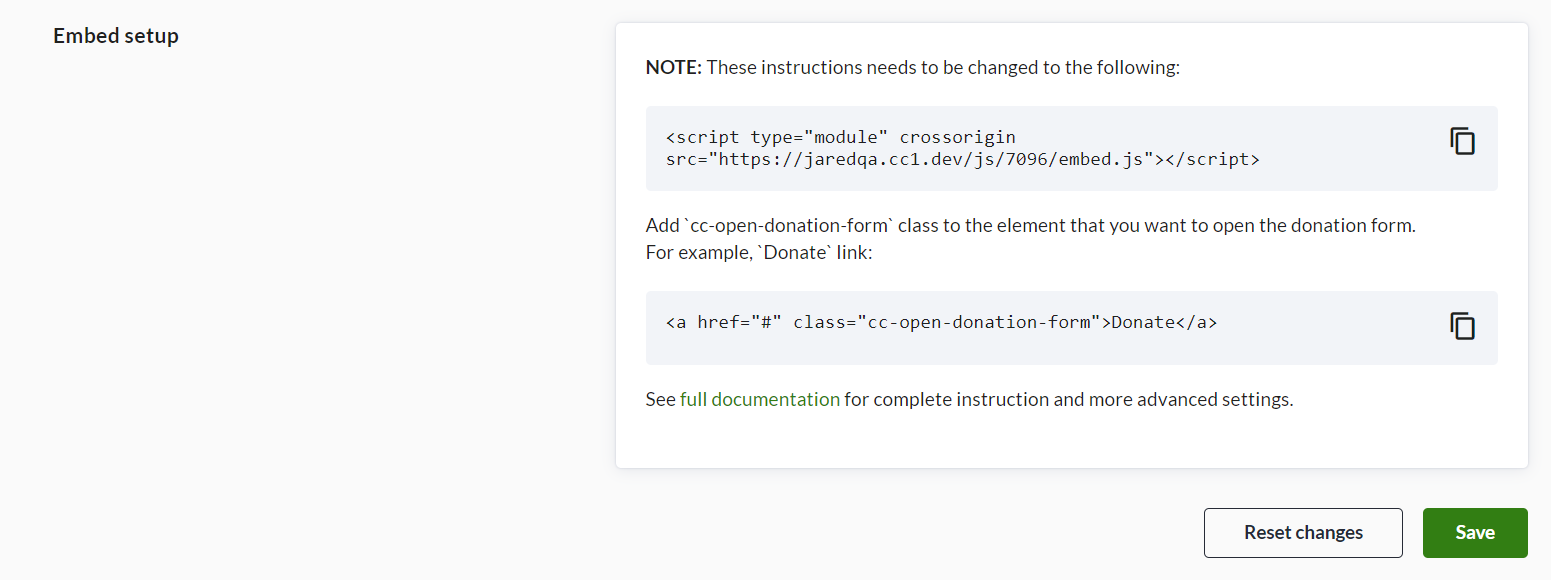Image resolution: width=1551 pixels, height=580 pixels.
Task: Click the Reset changes button
Action: (1302, 533)
